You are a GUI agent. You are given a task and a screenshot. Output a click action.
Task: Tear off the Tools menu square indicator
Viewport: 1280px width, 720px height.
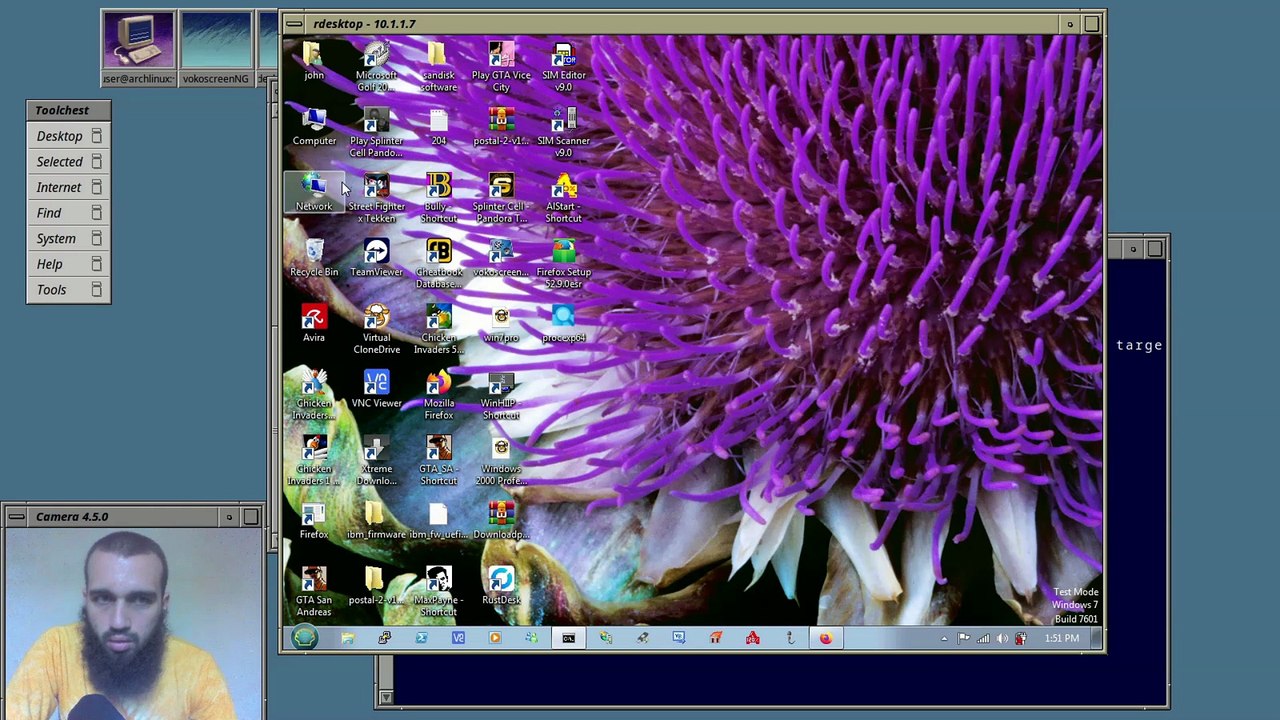click(x=96, y=290)
